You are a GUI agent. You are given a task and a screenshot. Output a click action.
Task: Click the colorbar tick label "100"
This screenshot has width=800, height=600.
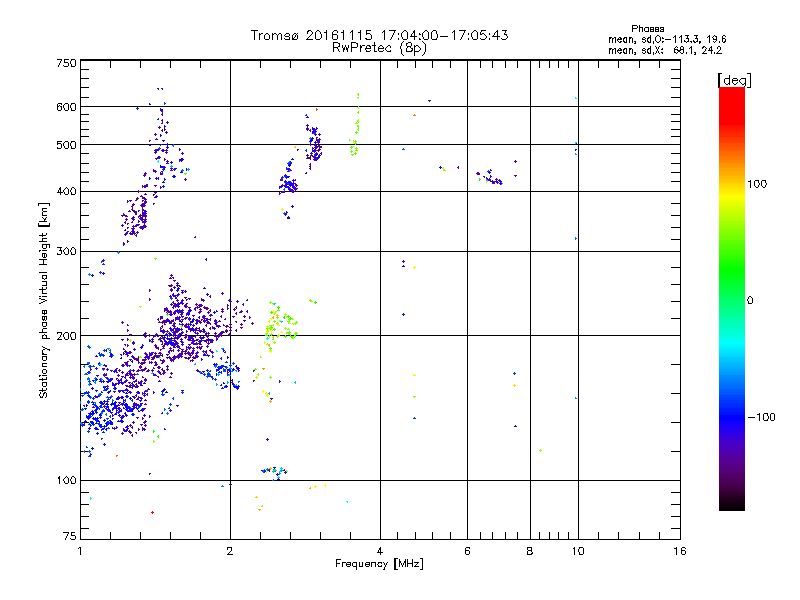(757, 184)
